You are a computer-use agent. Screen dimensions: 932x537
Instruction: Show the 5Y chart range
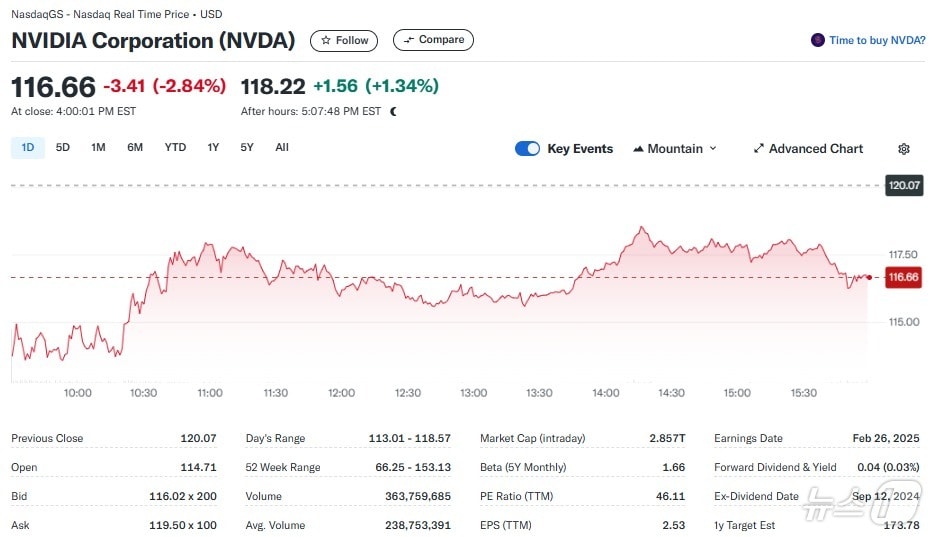tap(247, 148)
